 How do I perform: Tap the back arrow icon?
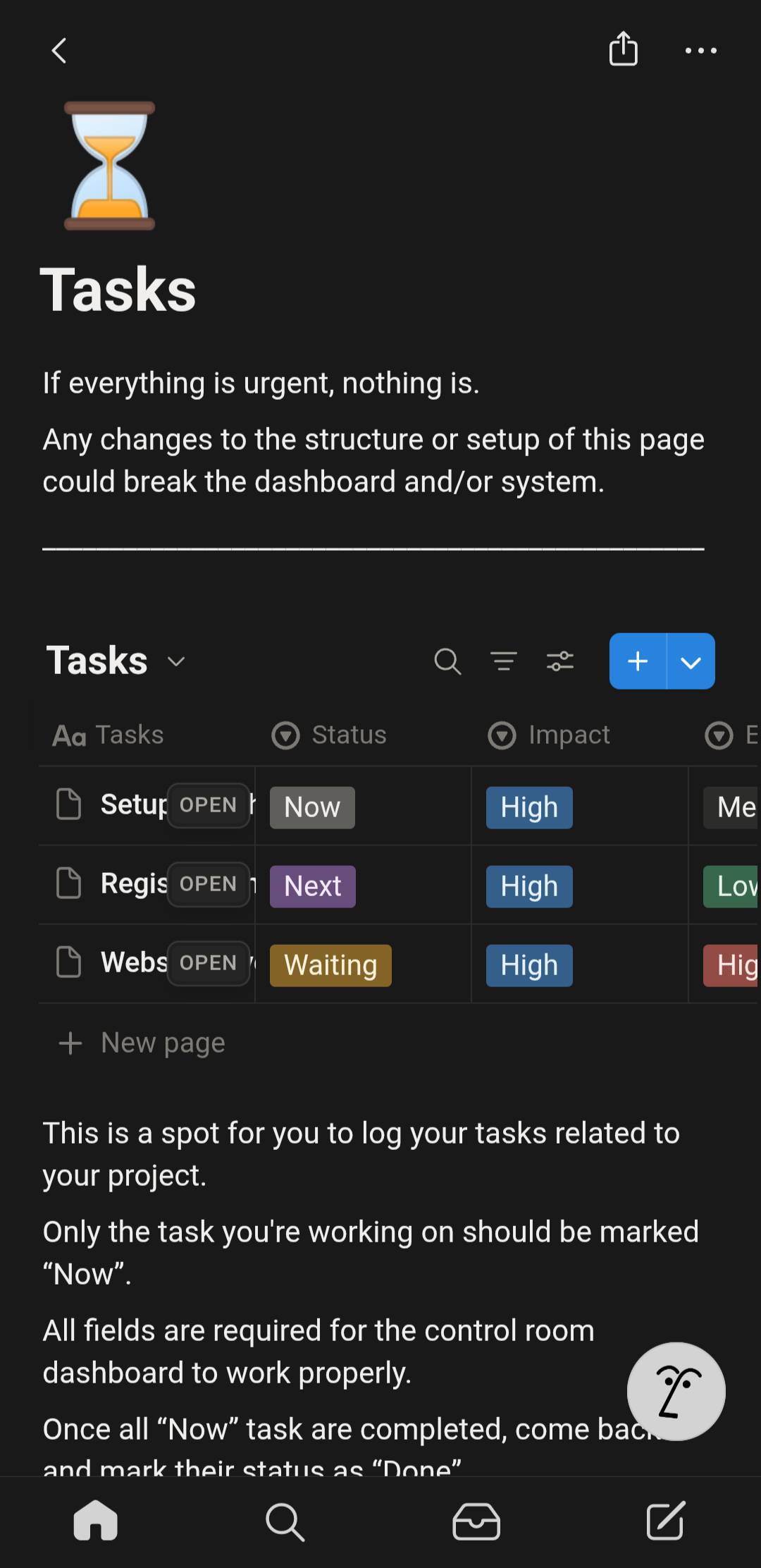59,51
